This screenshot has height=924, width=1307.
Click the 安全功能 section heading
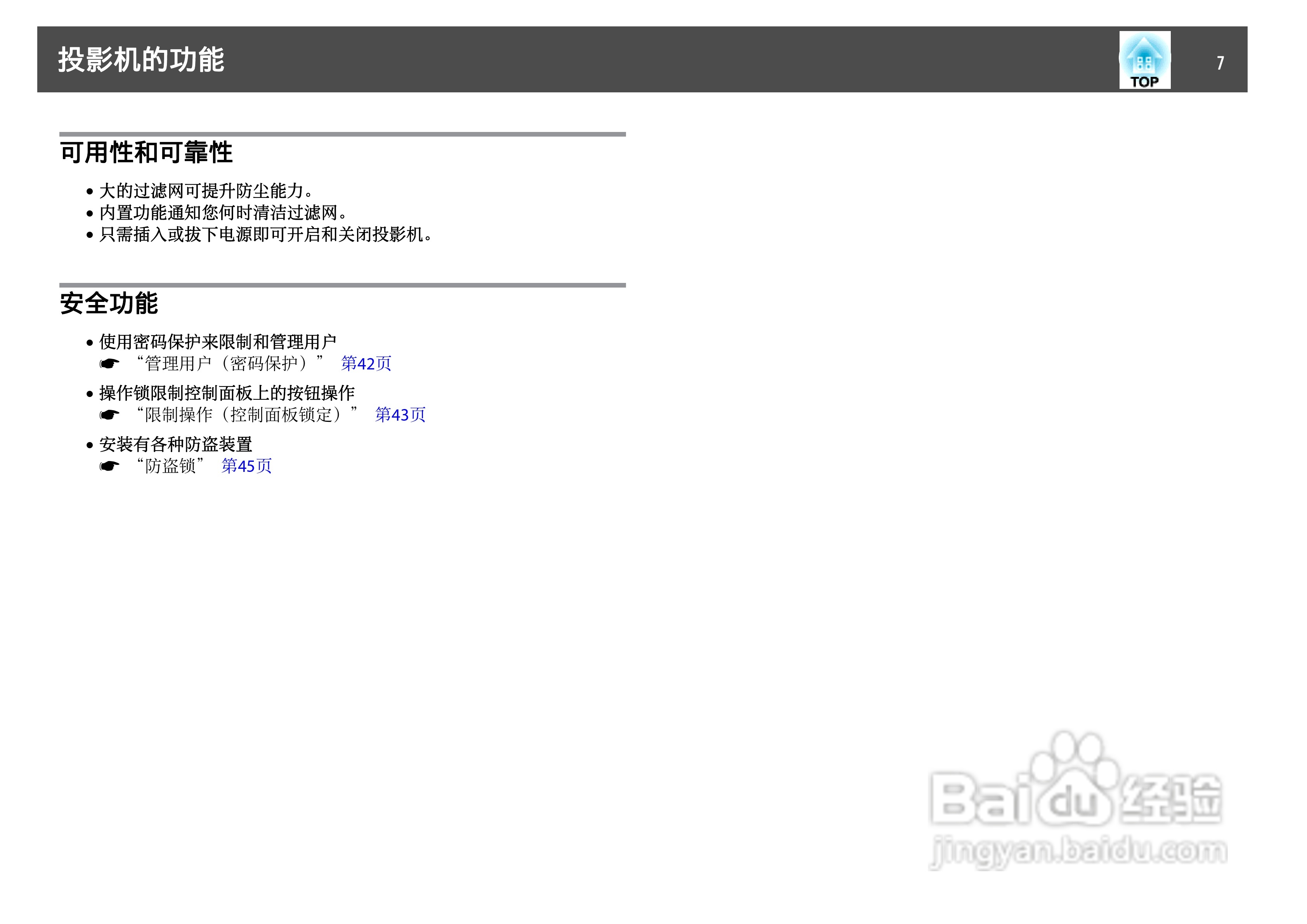[x=109, y=303]
